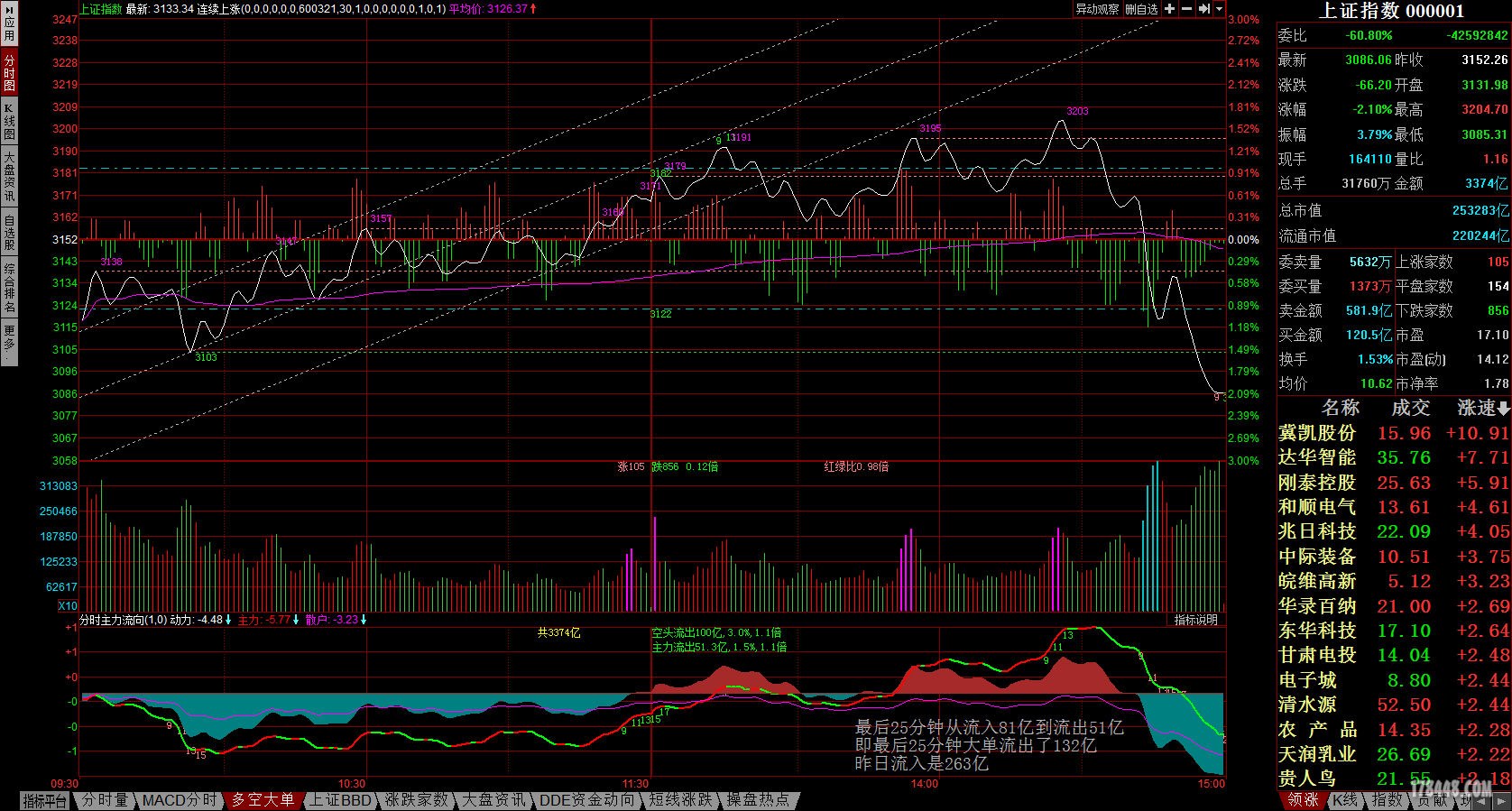The width and height of the screenshot is (1512, 811).
Task: Open the 大盘资讯 bottom indicator tab
Action: 493,800
